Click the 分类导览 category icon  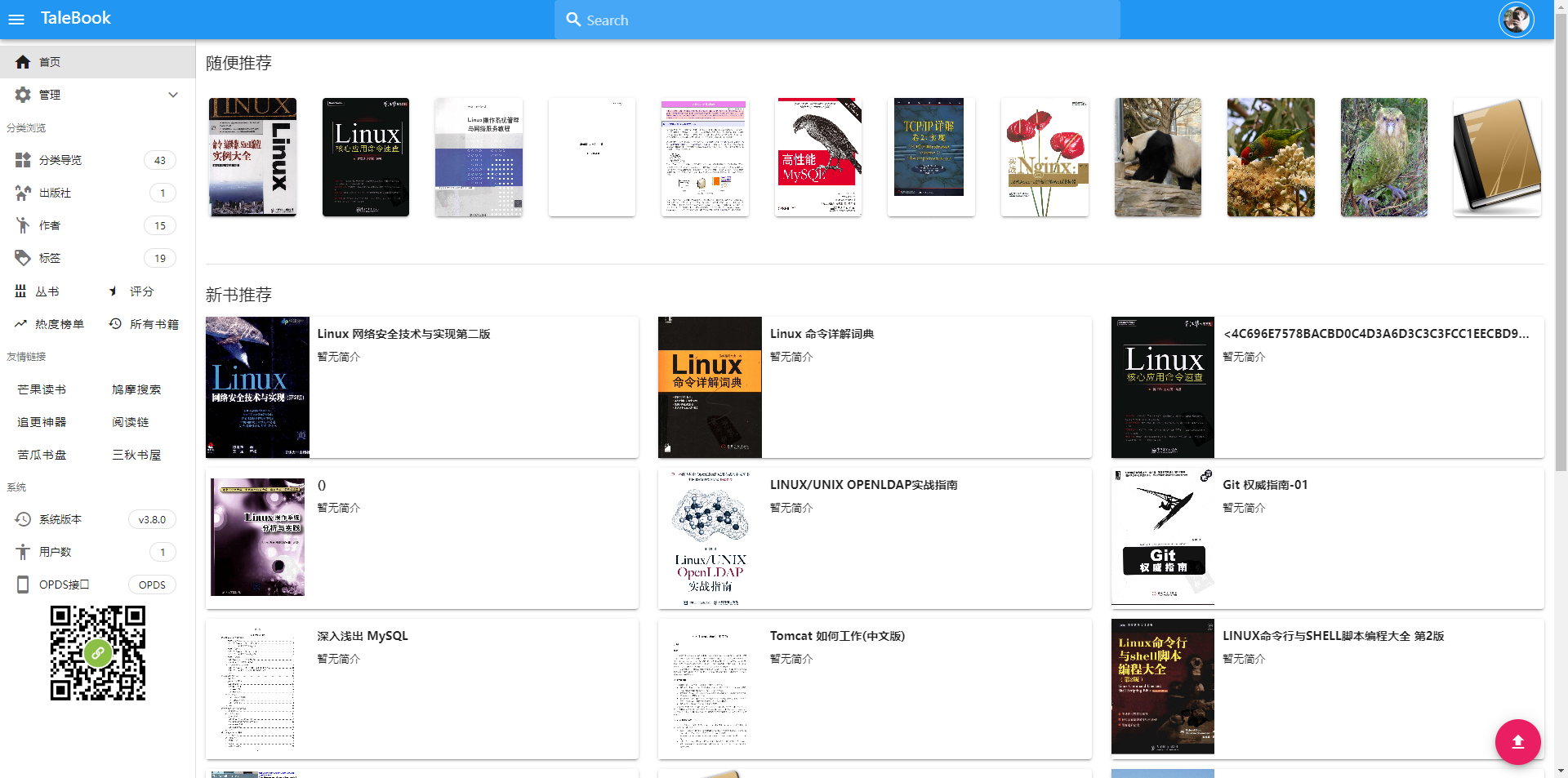point(23,160)
